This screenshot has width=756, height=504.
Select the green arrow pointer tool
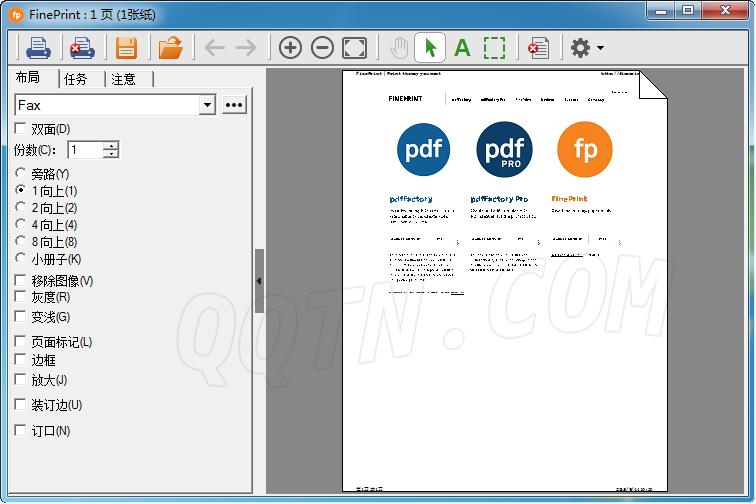coord(430,47)
